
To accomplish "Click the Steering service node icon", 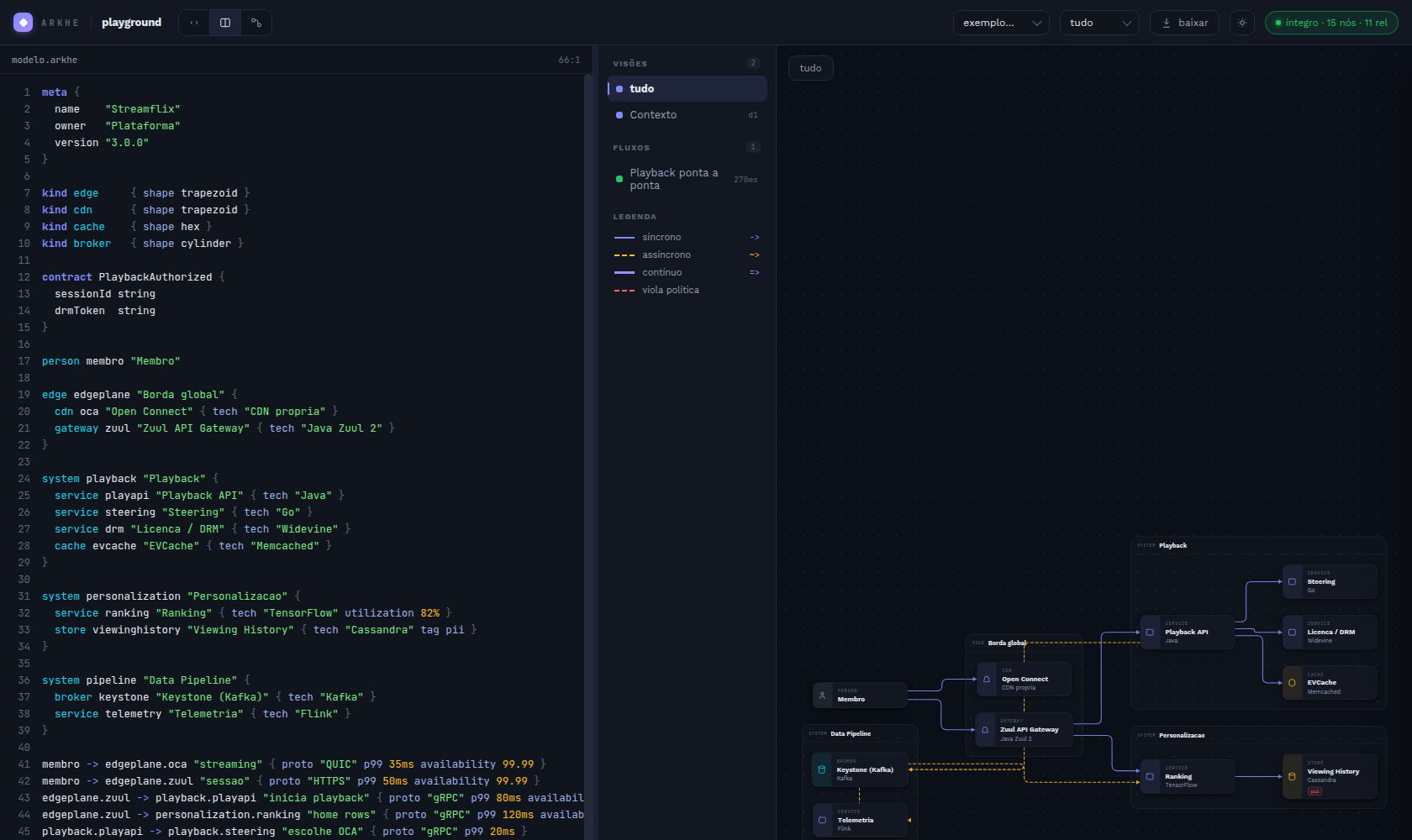I will [x=1292, y=581].
